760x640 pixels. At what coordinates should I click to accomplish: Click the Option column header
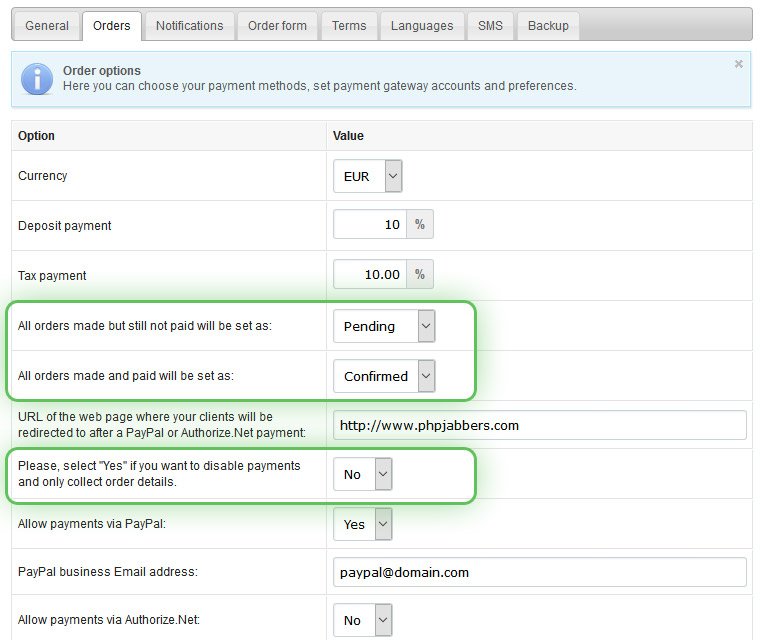pos(36,136)
